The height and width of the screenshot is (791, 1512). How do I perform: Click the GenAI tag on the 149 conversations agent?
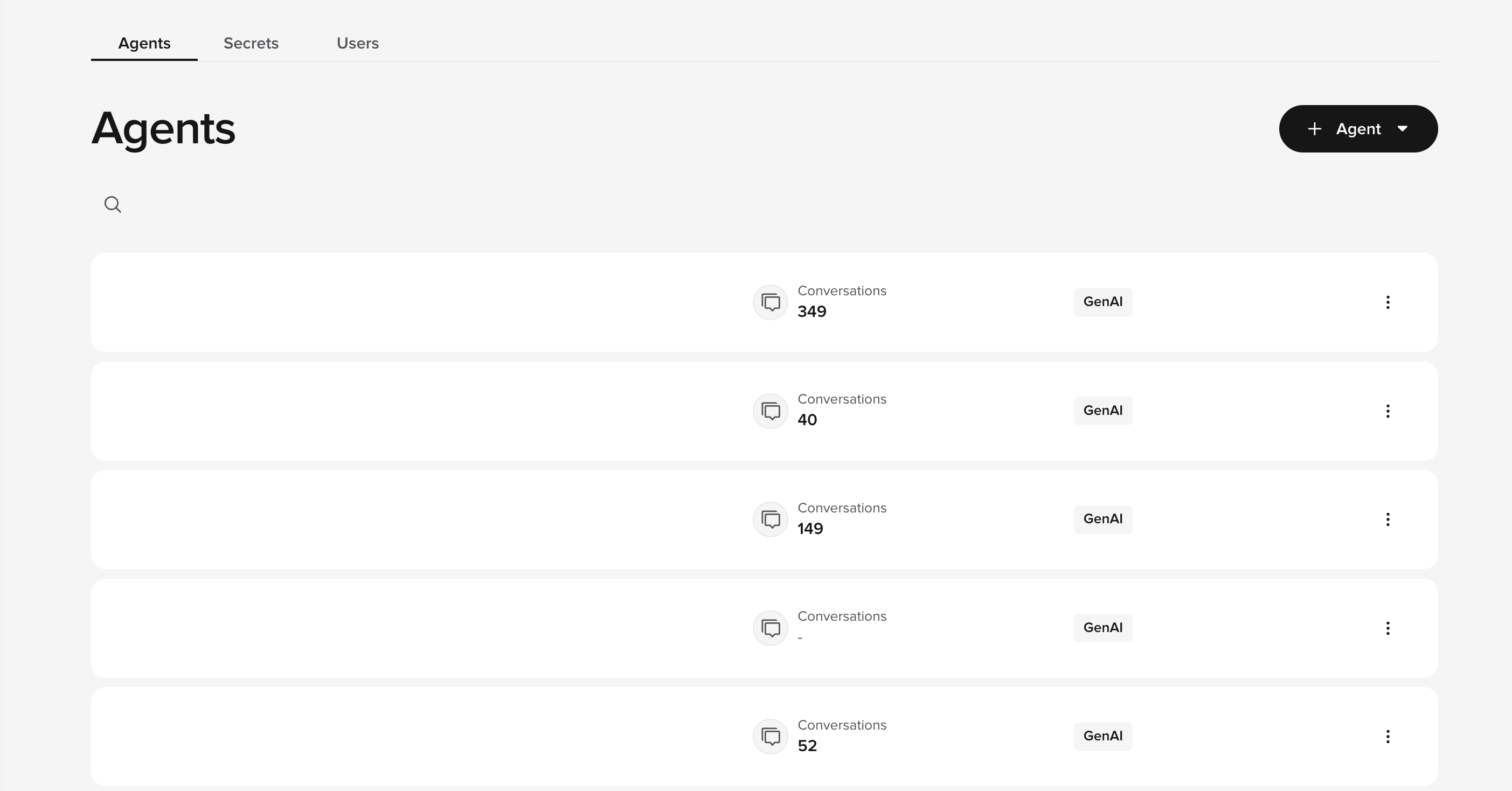(x=1102, y=519)
